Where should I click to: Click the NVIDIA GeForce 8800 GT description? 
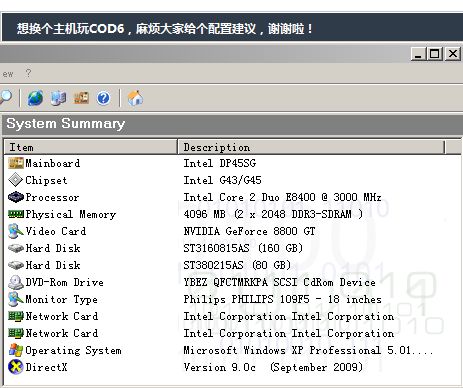click(x=249, y=231)
